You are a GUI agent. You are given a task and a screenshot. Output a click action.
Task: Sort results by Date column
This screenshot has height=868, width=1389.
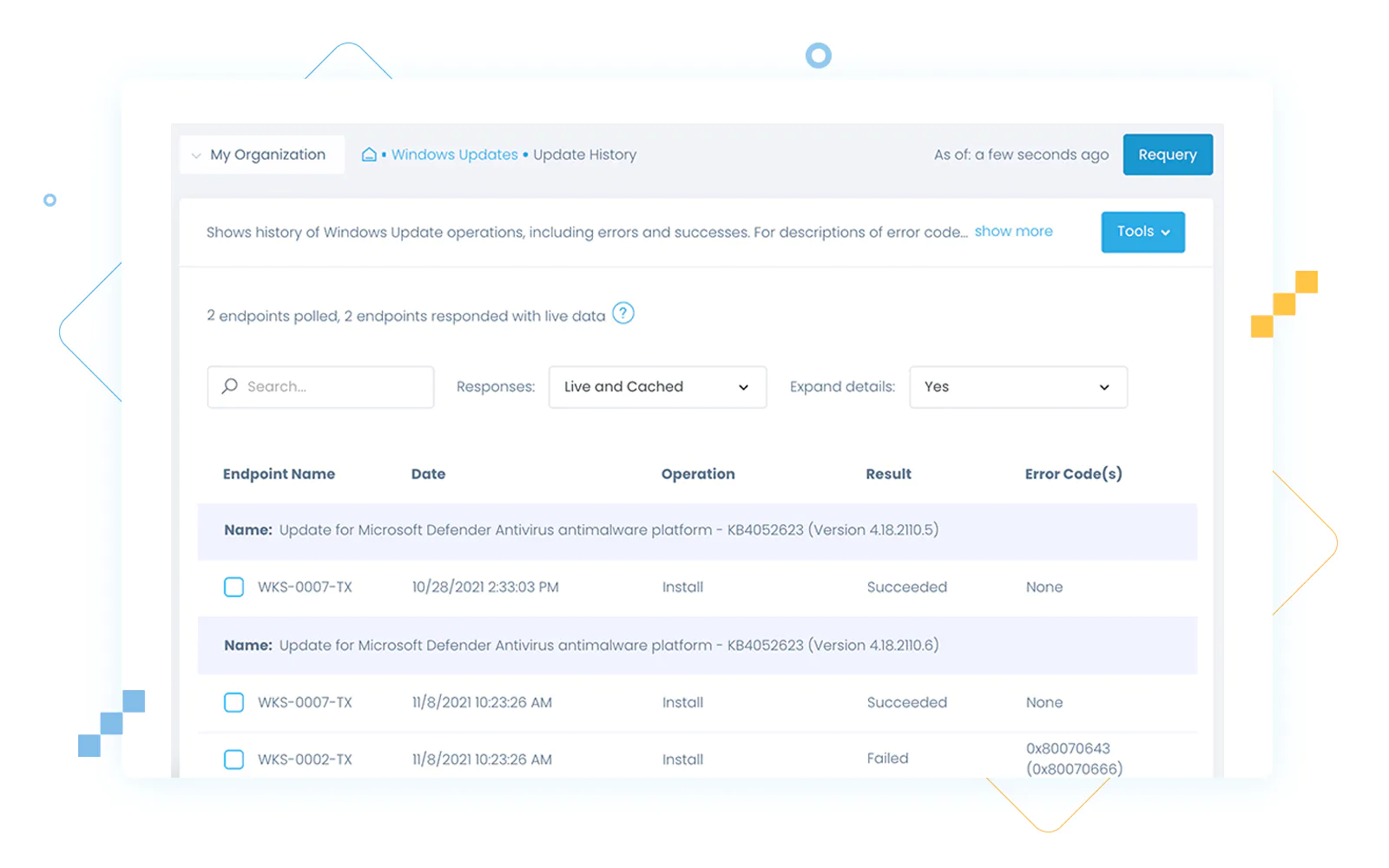tap(428, 474)
